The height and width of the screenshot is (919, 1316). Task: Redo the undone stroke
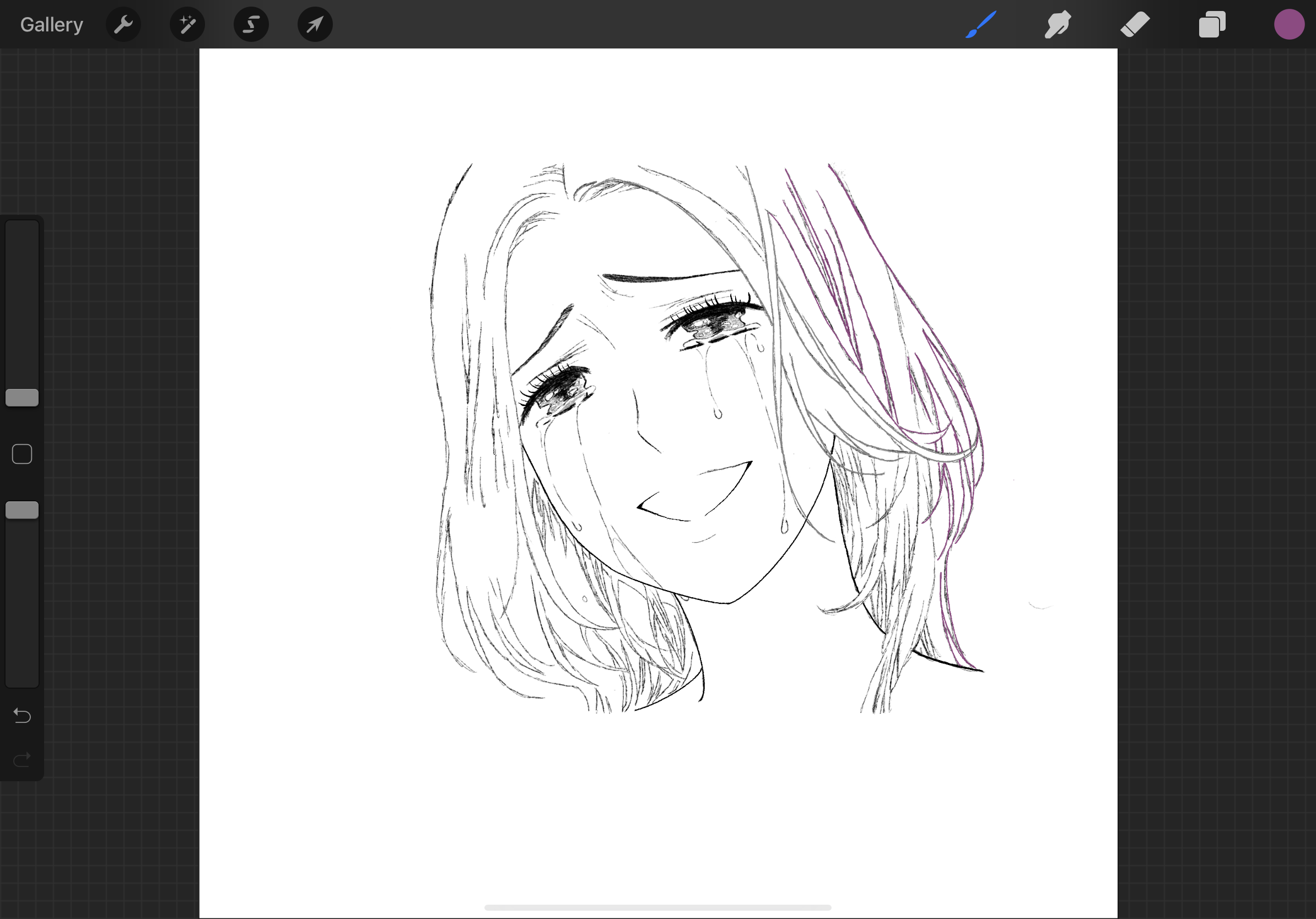[21, 760]
